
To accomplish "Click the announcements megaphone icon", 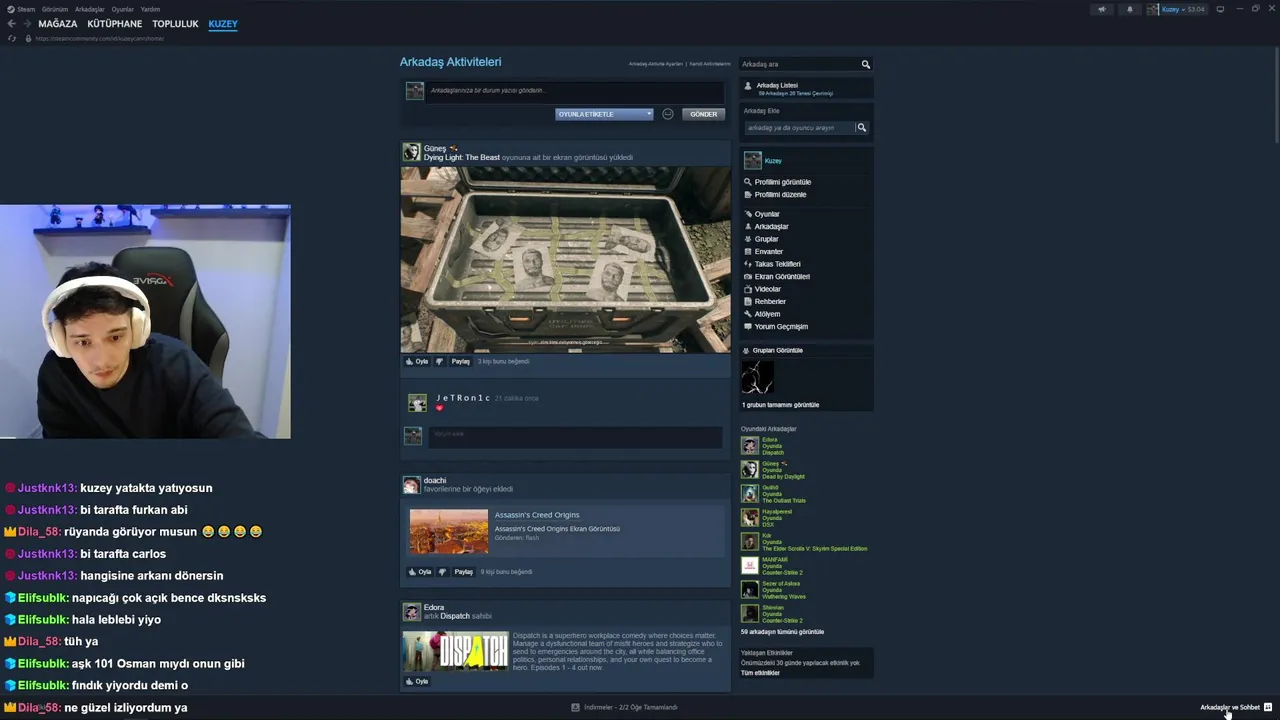I will pyautogui.click(x=1102, y=9).
